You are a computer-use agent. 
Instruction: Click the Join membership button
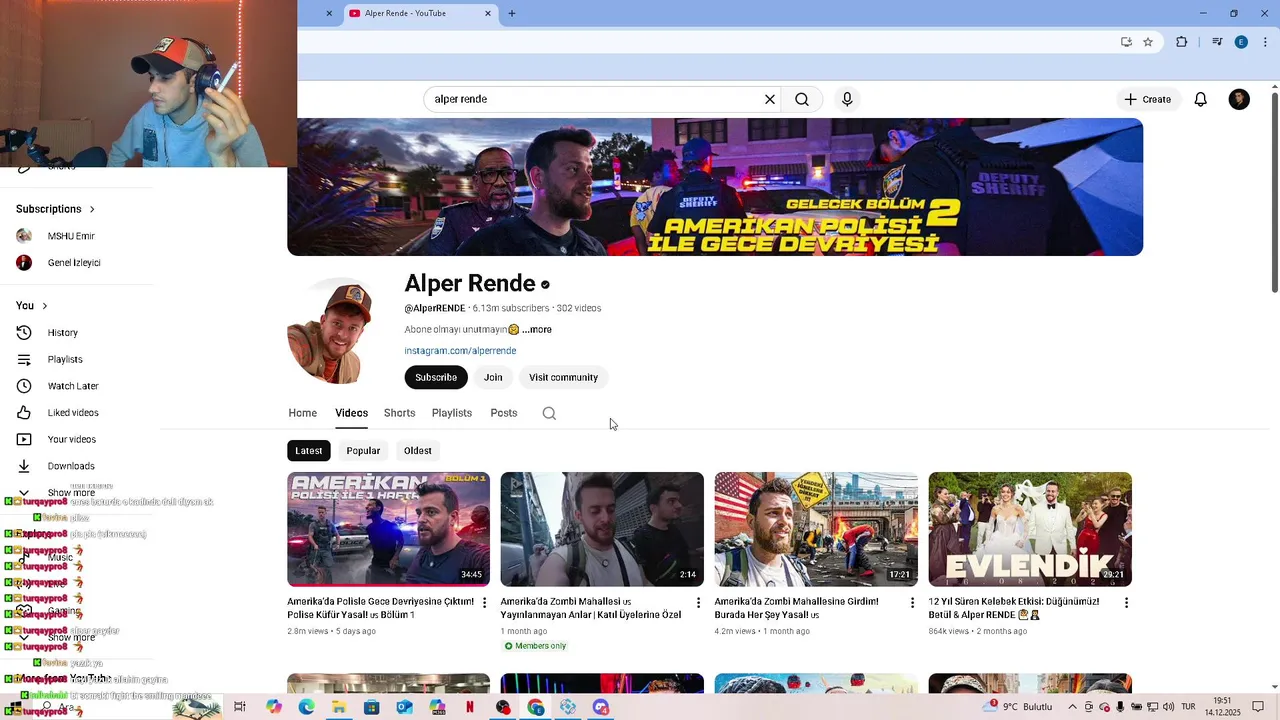493,377
